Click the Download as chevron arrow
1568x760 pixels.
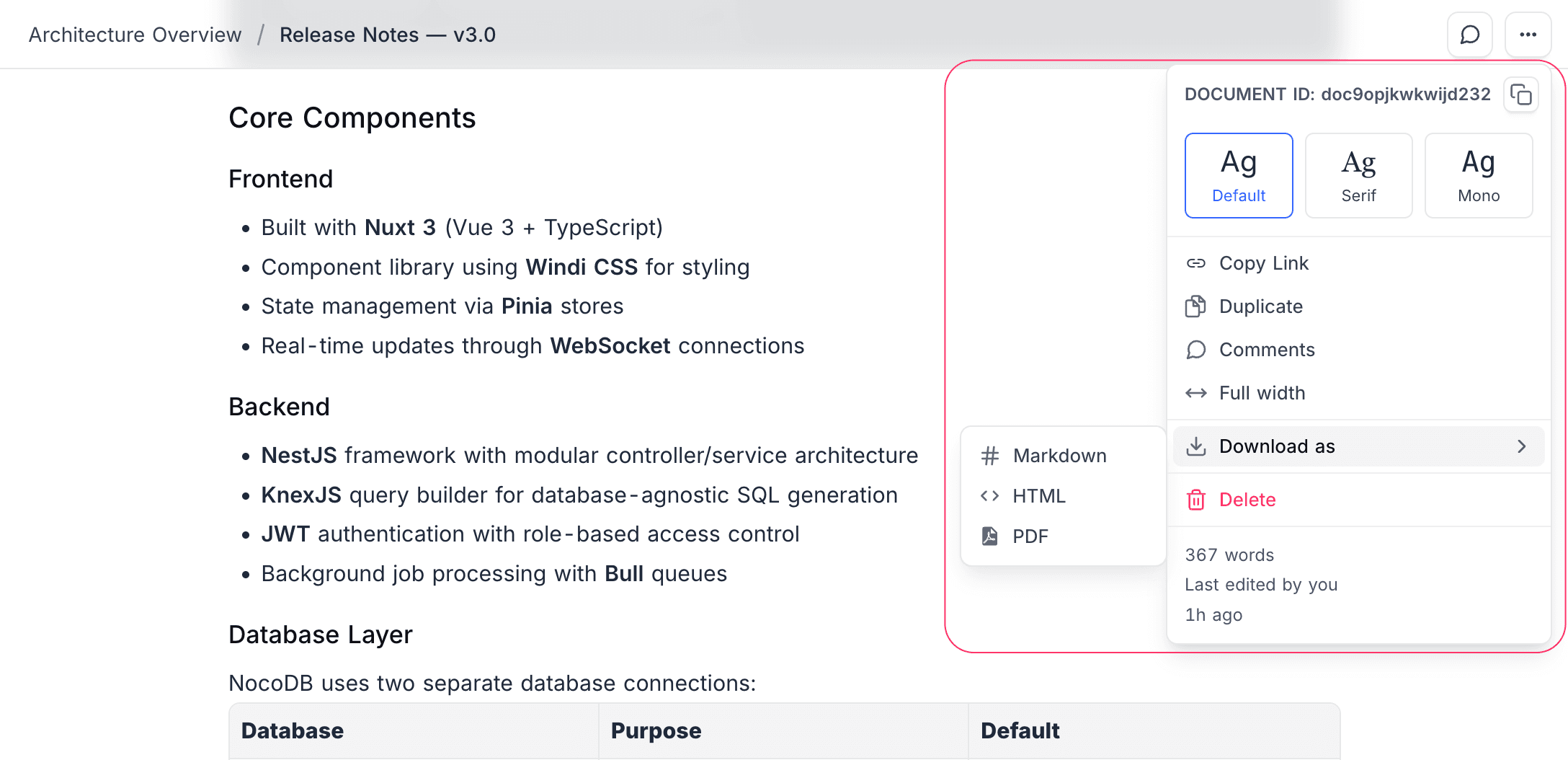click(x=1522, y=446)
